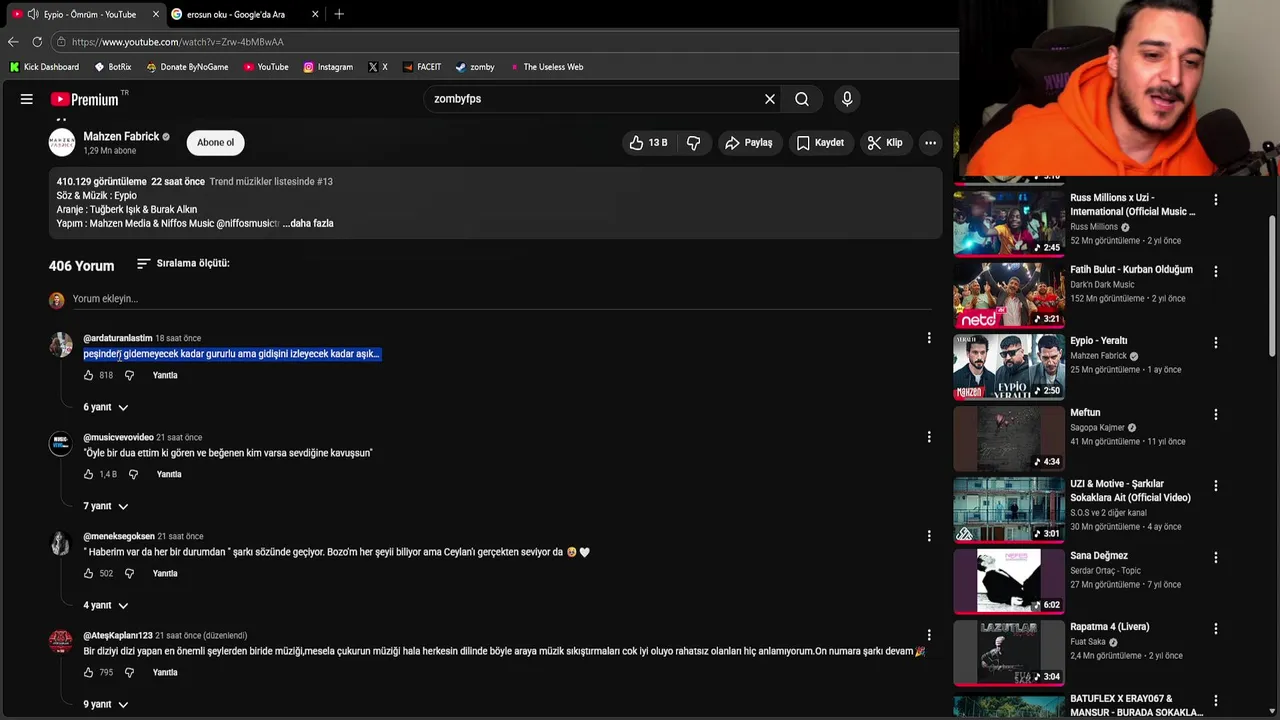The image size is (1280, 720).
Task: Open @musicvevovideo commenter profile
Action: 118,437
